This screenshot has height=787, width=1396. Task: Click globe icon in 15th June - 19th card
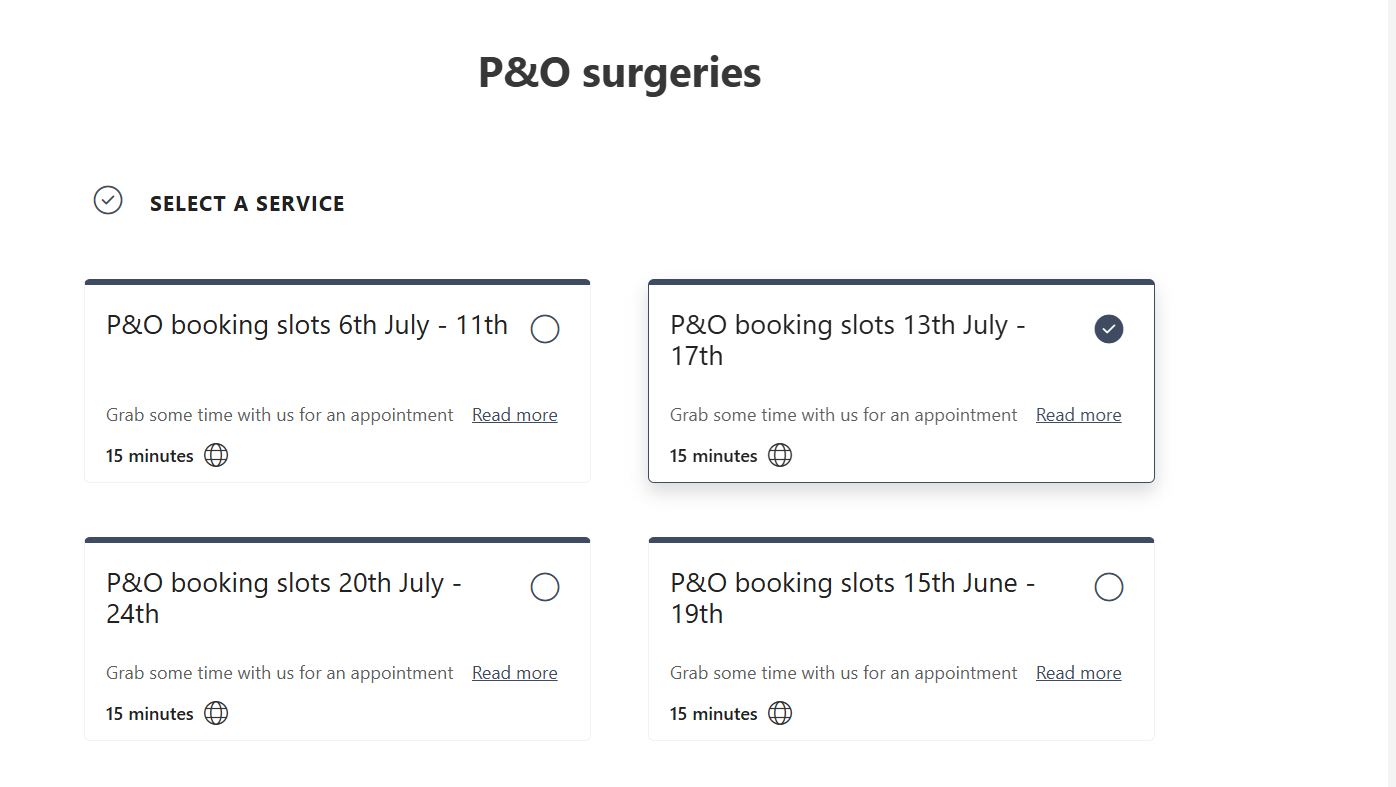[x=780, y=713]
